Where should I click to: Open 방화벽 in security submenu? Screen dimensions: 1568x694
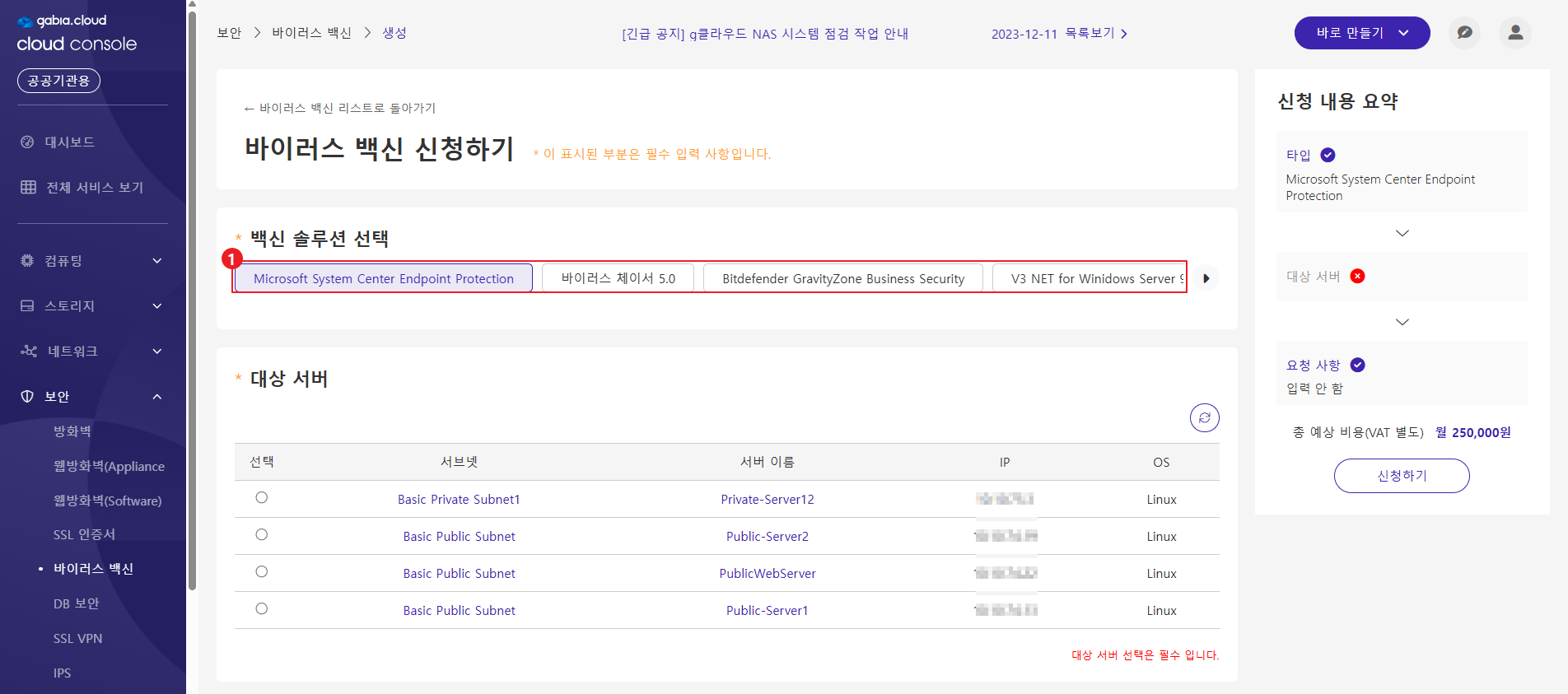(x=72, y=431)
